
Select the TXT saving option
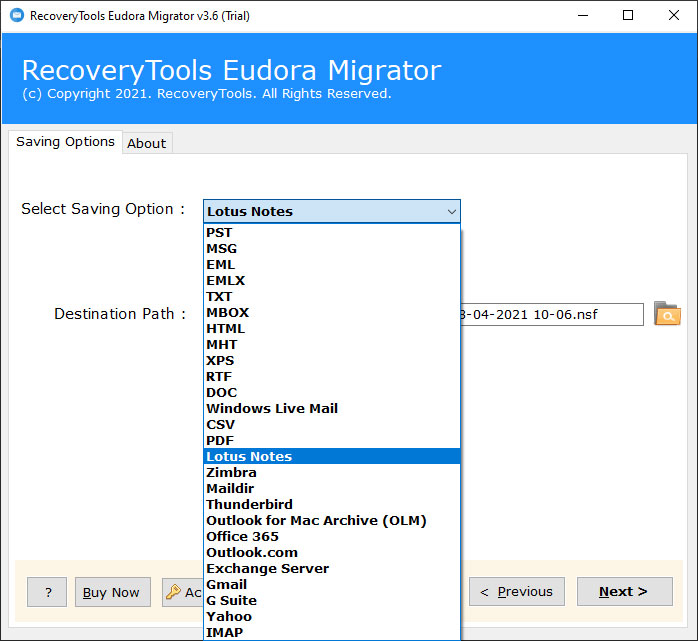pos(332,296)
